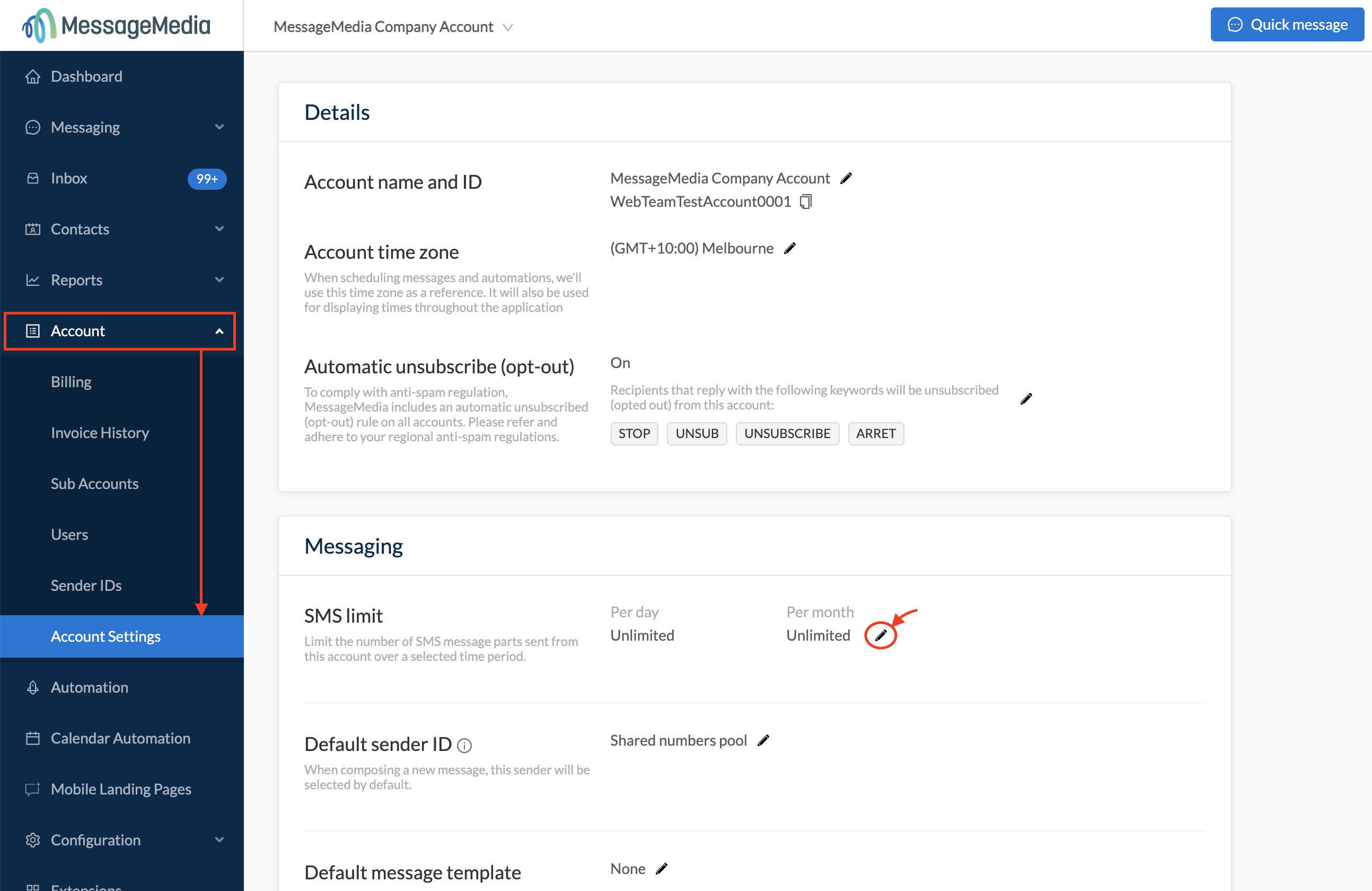The image size is (1372, 891).
Task: Edit the default sender ID
Action: 763,740
